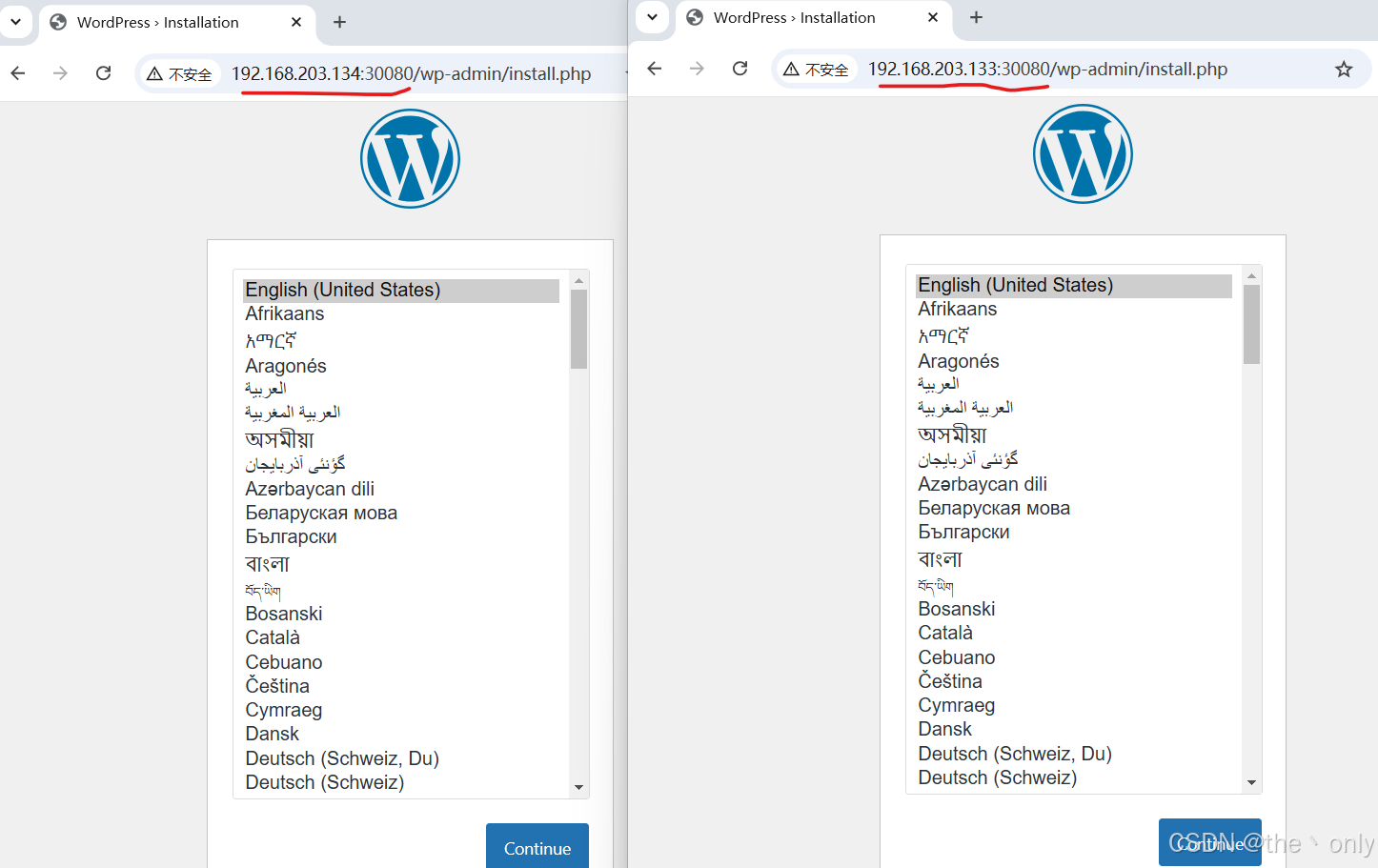Close WordPress Installation tab in right window
Screen dimensions: 1378x868
coord(933,17)
